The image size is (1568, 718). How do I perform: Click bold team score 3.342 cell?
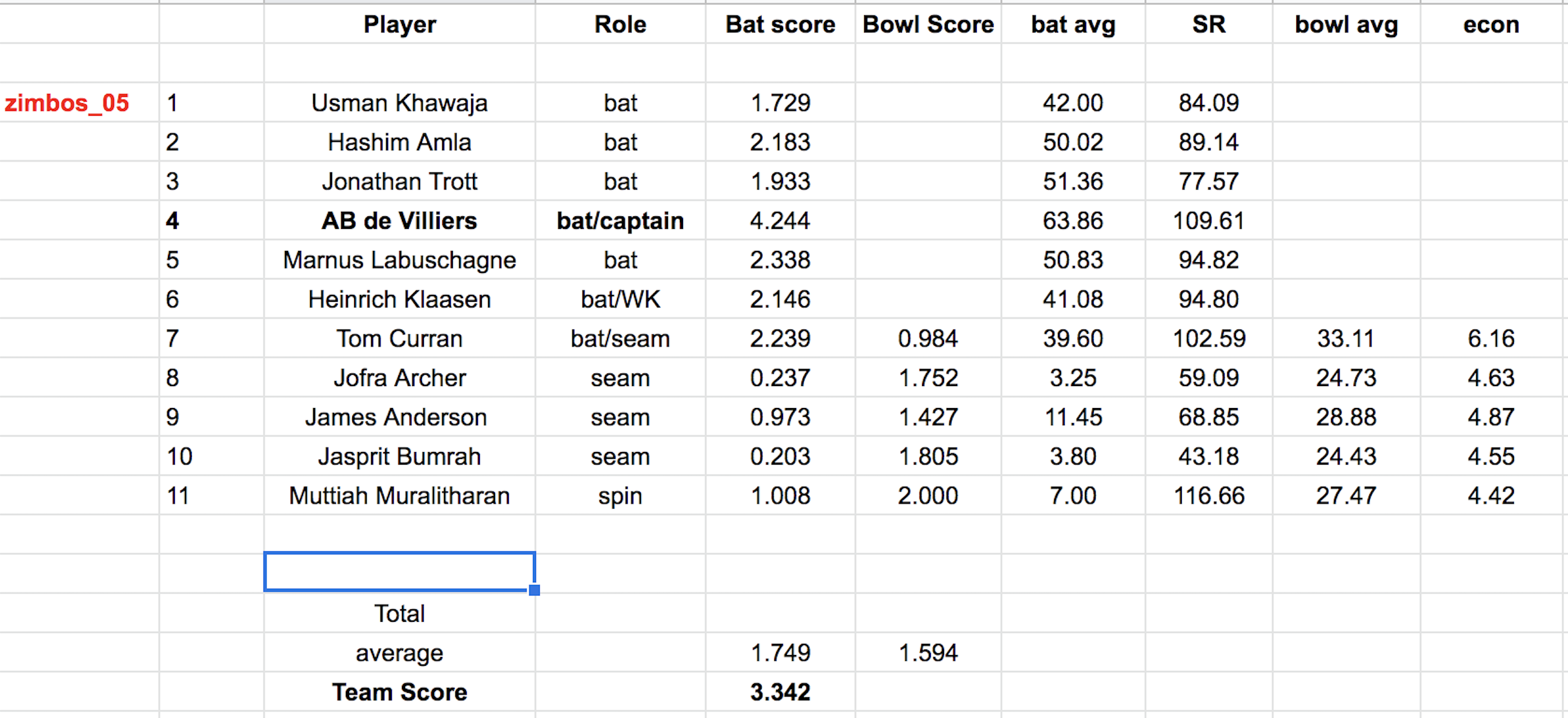780,692
